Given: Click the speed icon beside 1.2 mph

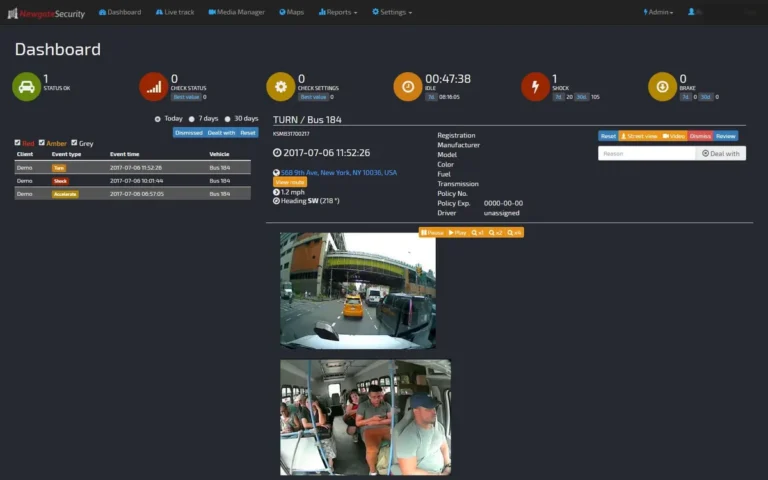Looking at the screenshot, I should pos(276,192).
